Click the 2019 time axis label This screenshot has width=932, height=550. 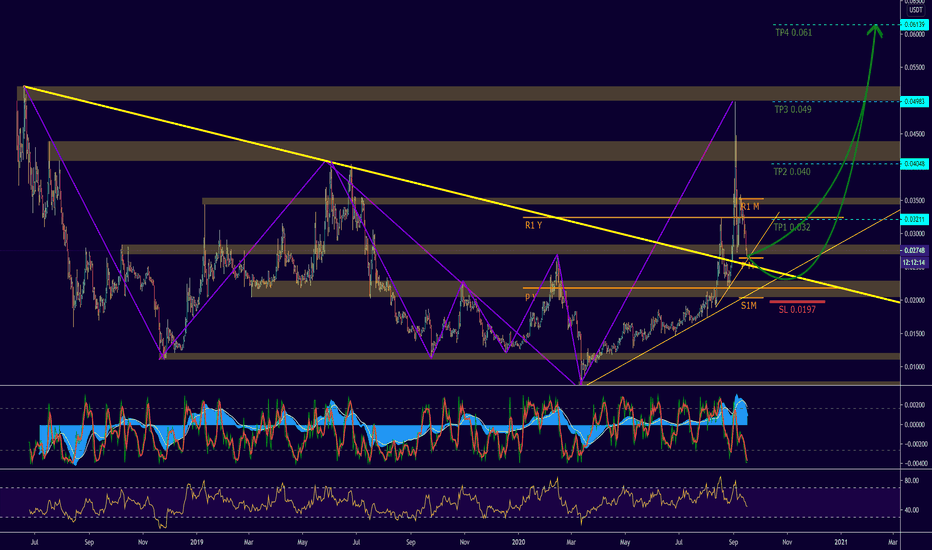point(197,542)
